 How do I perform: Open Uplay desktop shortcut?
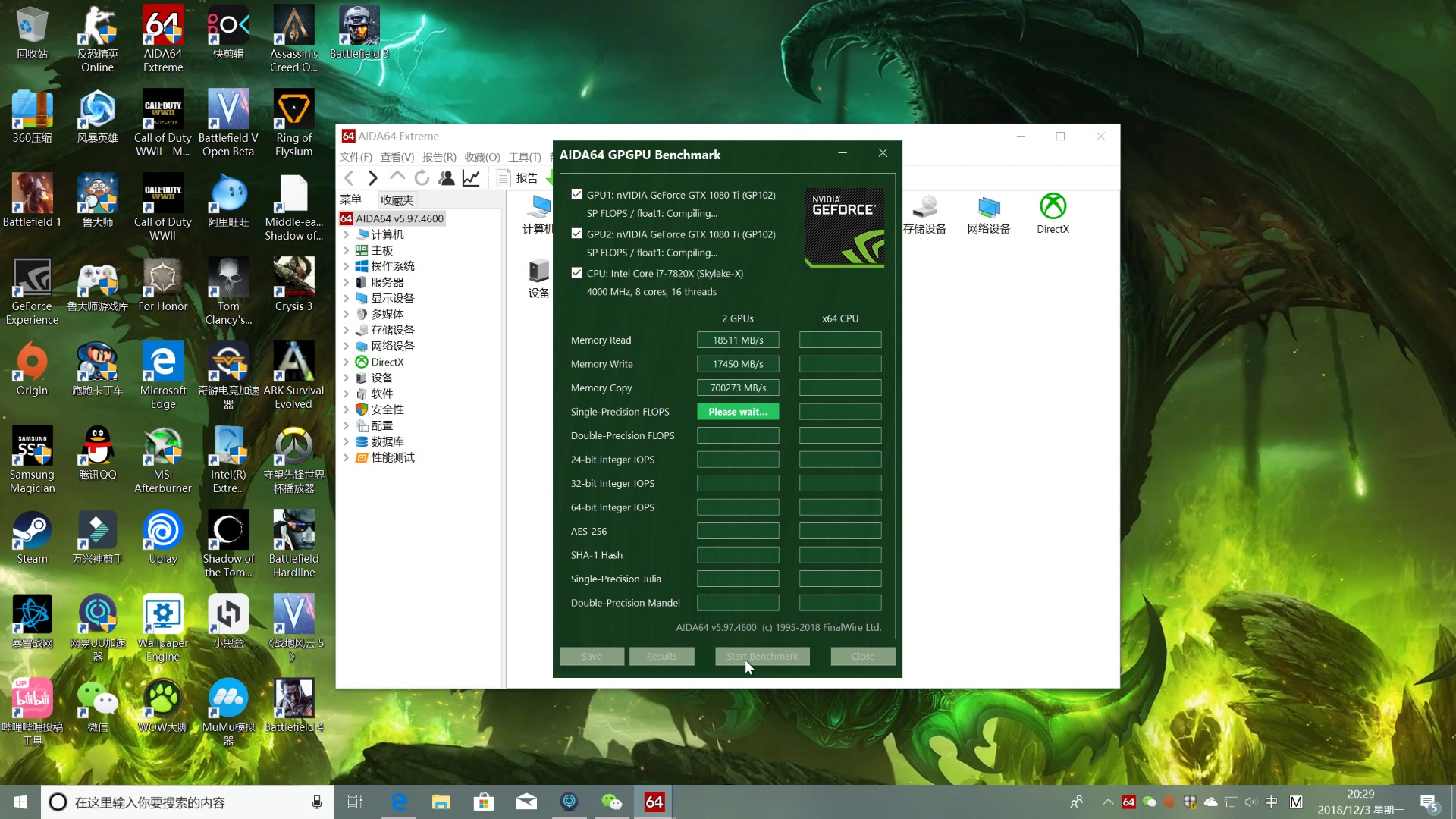[x=163, y=538]
